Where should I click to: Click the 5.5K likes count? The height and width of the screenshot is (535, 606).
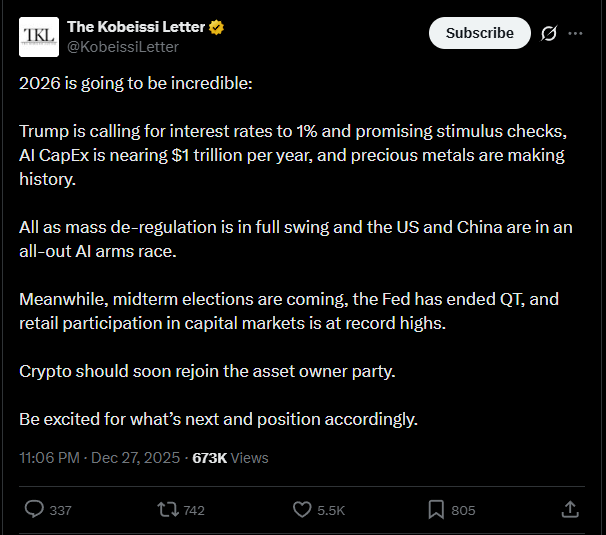tap(331, 510)
